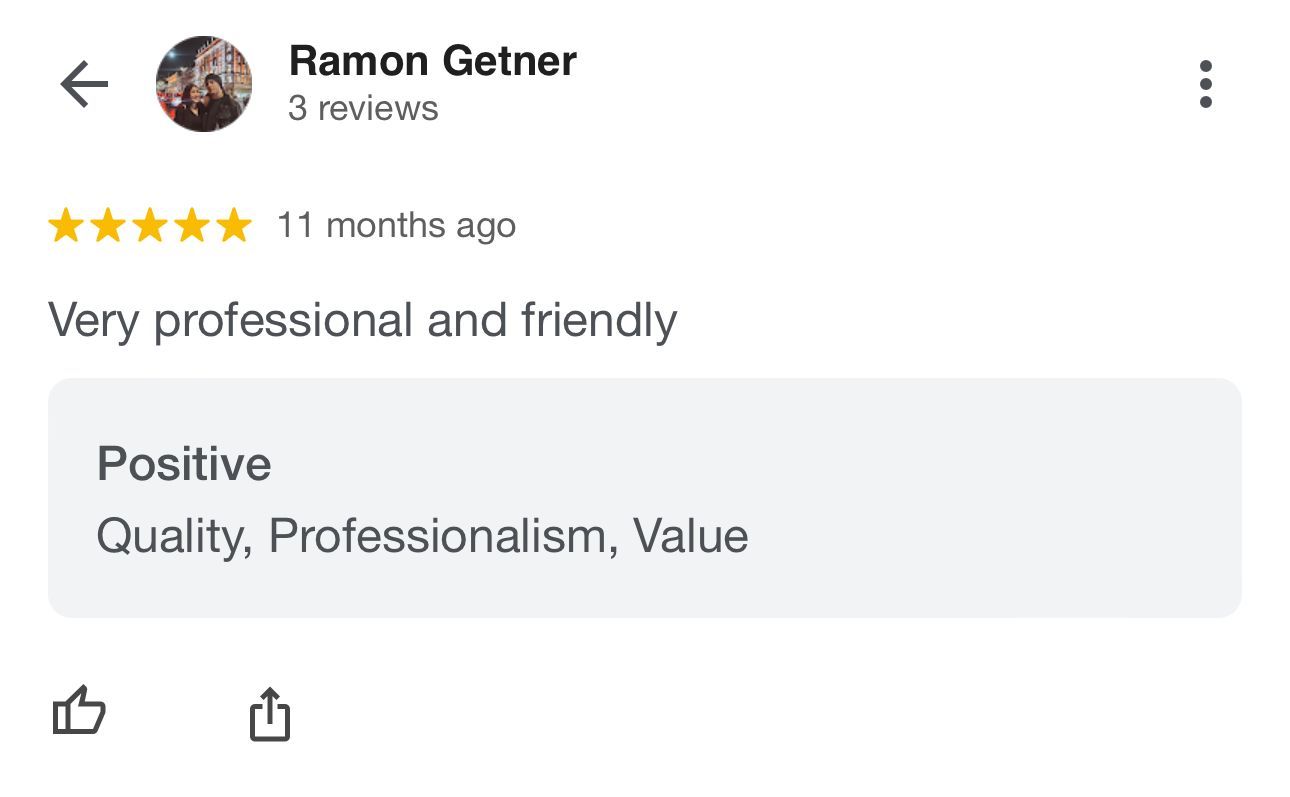Click the fifth yellow rating star
The height and width of the screenshot is (797, 1290).
pos(234,226)
